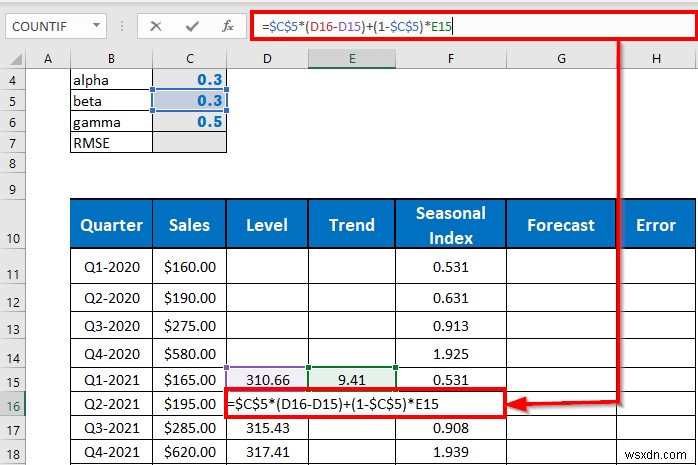Select the Q2-2021 cell
Viewport: 698px width, 465px height.
click(111, 404)
